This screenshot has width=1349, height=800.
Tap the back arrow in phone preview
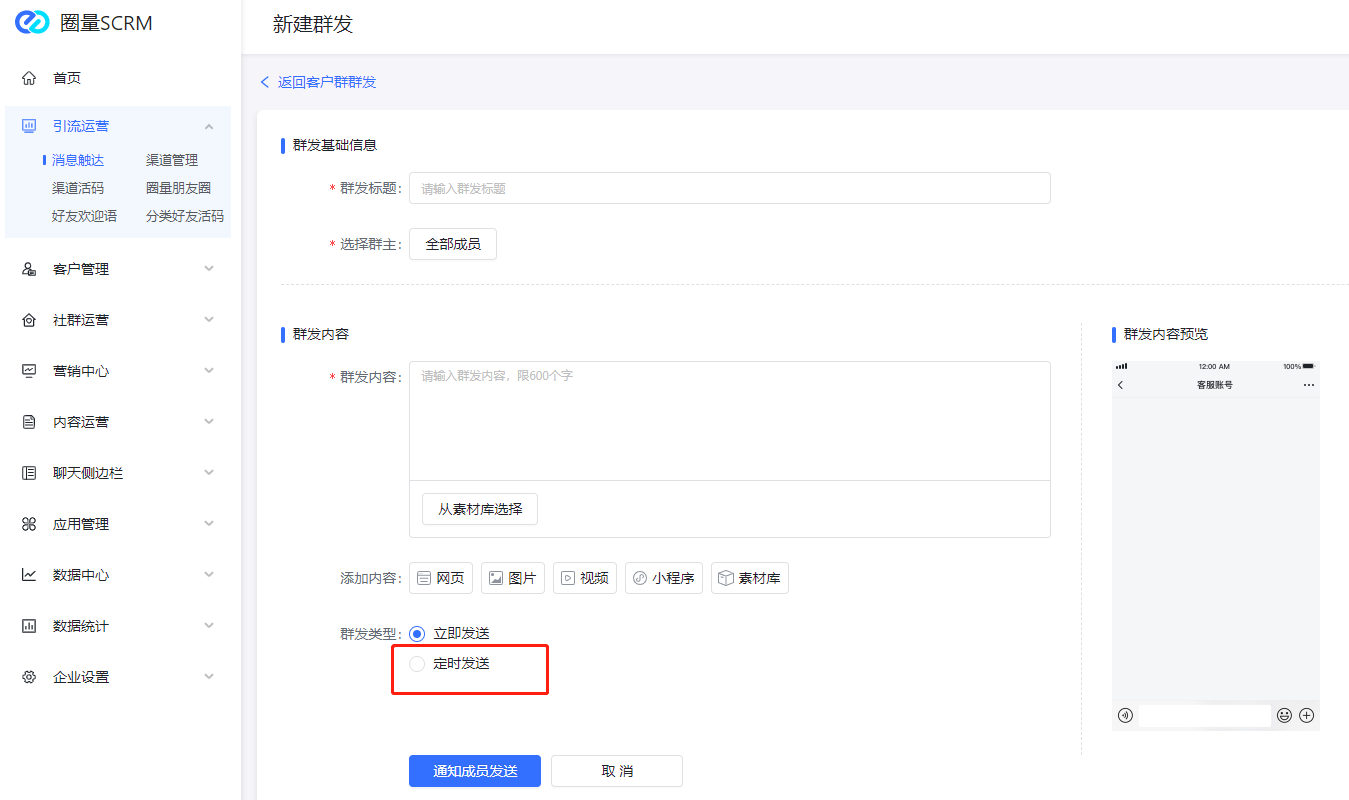(x=1121, y=385)
